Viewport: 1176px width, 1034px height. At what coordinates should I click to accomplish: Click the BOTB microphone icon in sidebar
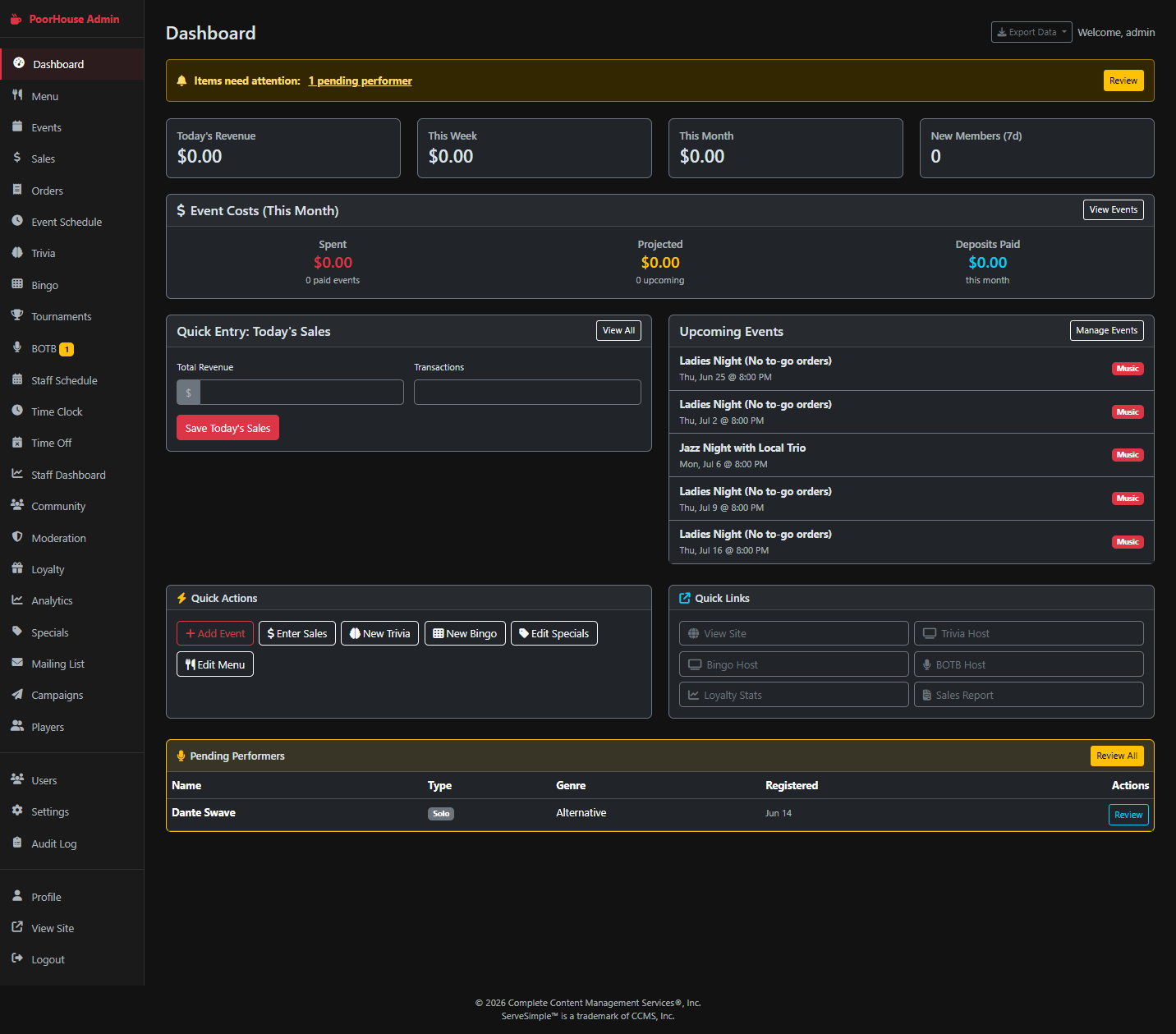point(17,347)
